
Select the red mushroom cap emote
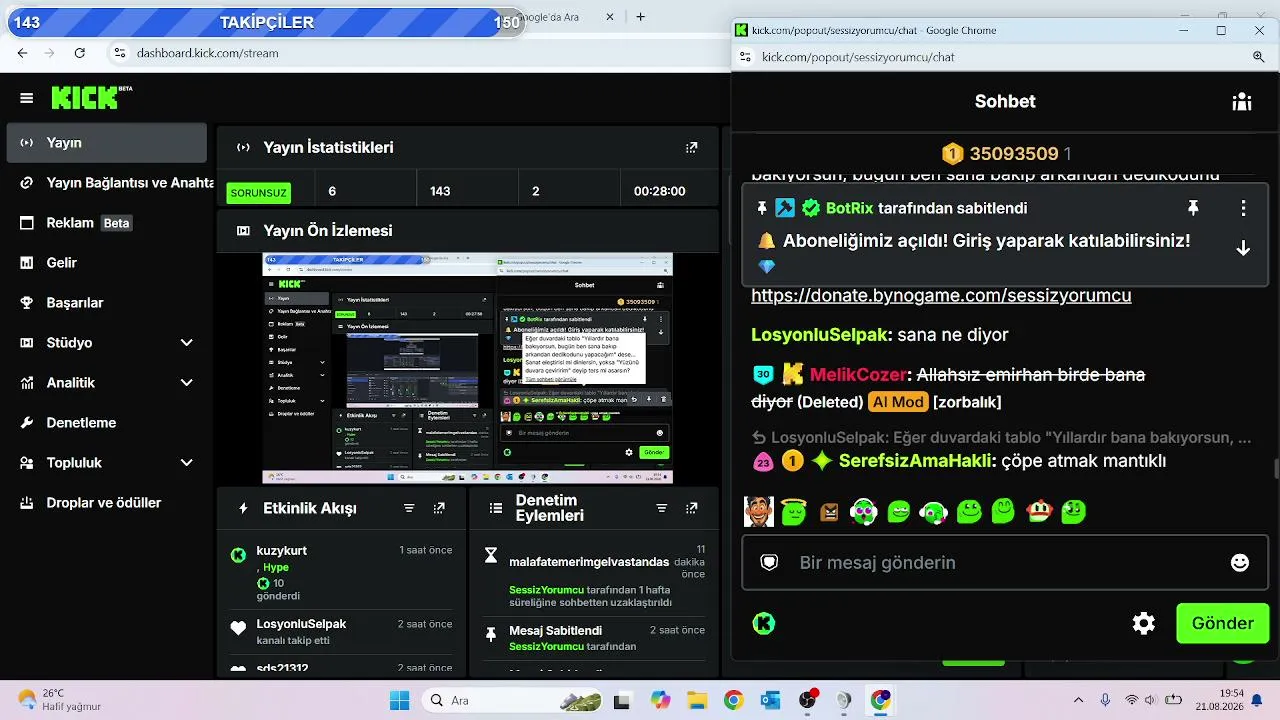(1039, 511)
